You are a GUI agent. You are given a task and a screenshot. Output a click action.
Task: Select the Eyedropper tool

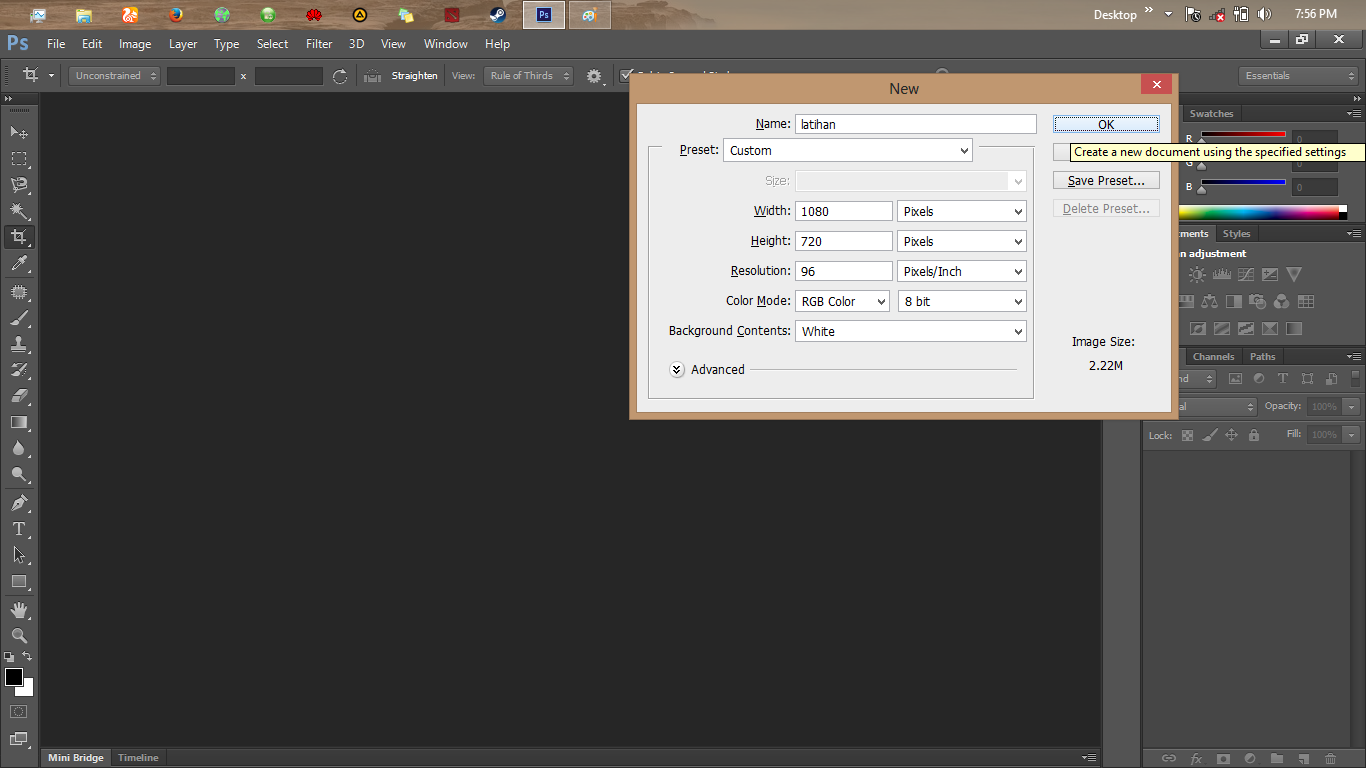click(18, 264)
